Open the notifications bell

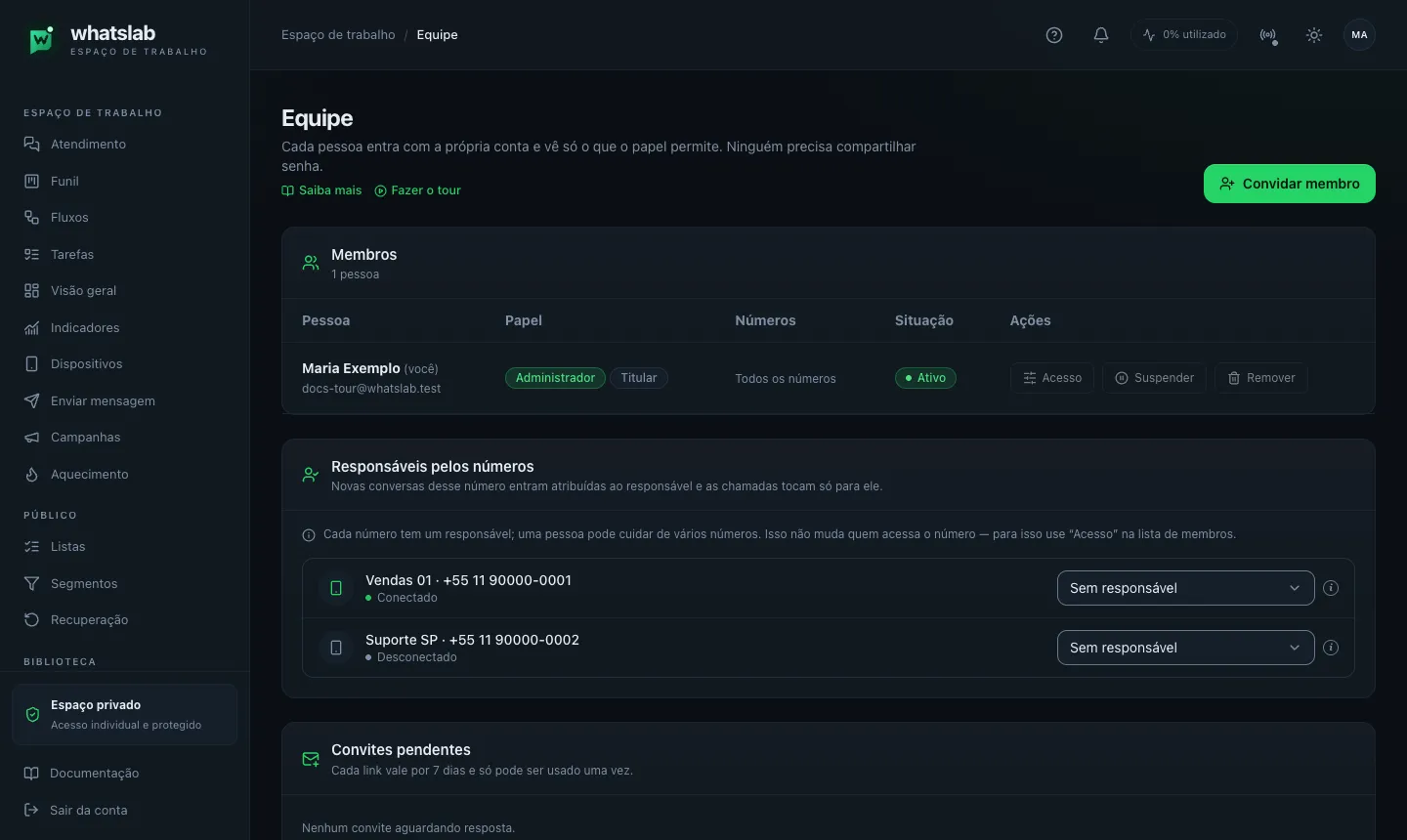point(1101,35)
